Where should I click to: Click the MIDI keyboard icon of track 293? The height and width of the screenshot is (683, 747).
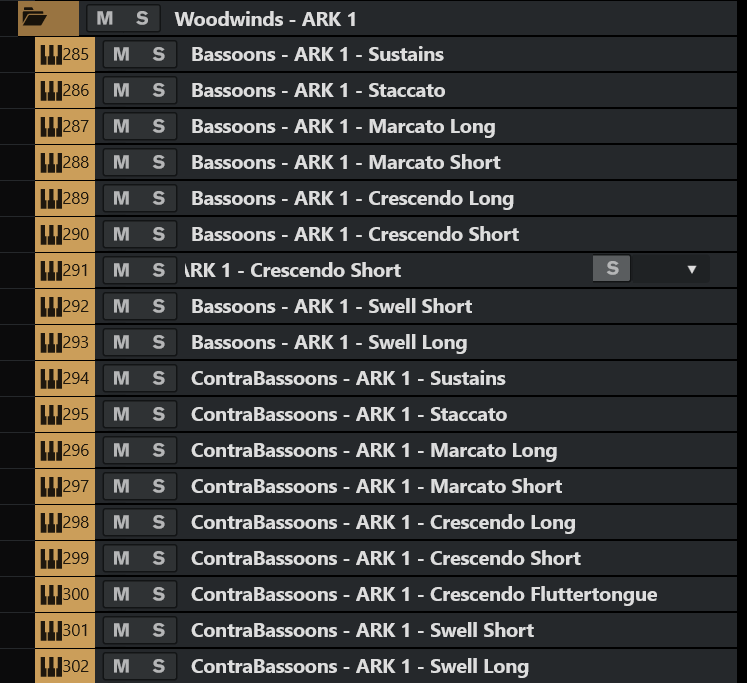[x=51, y=342]
